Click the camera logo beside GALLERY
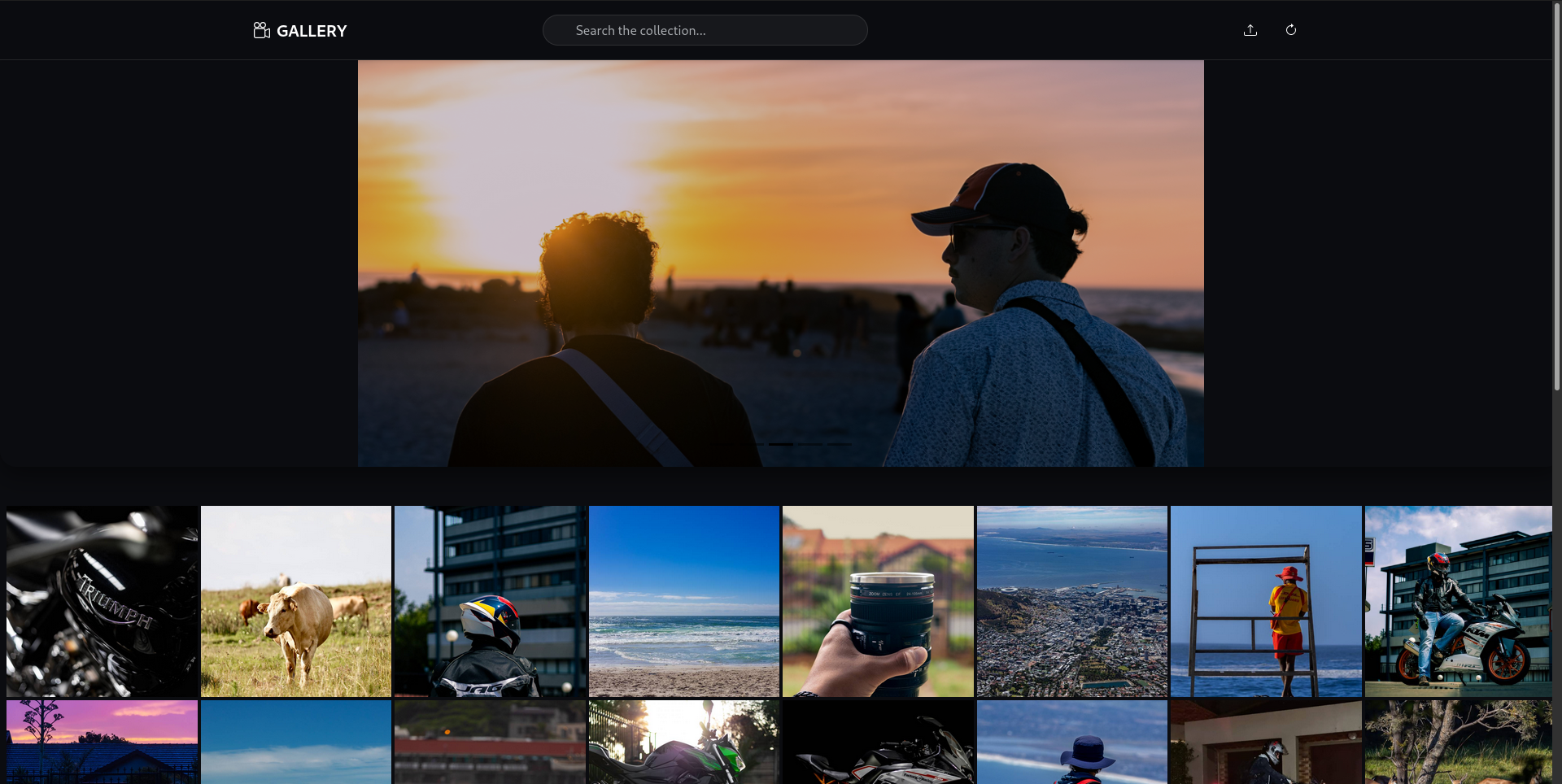Screen dimensions: 1562x784 pyautogui.click(x=261, y=29)
